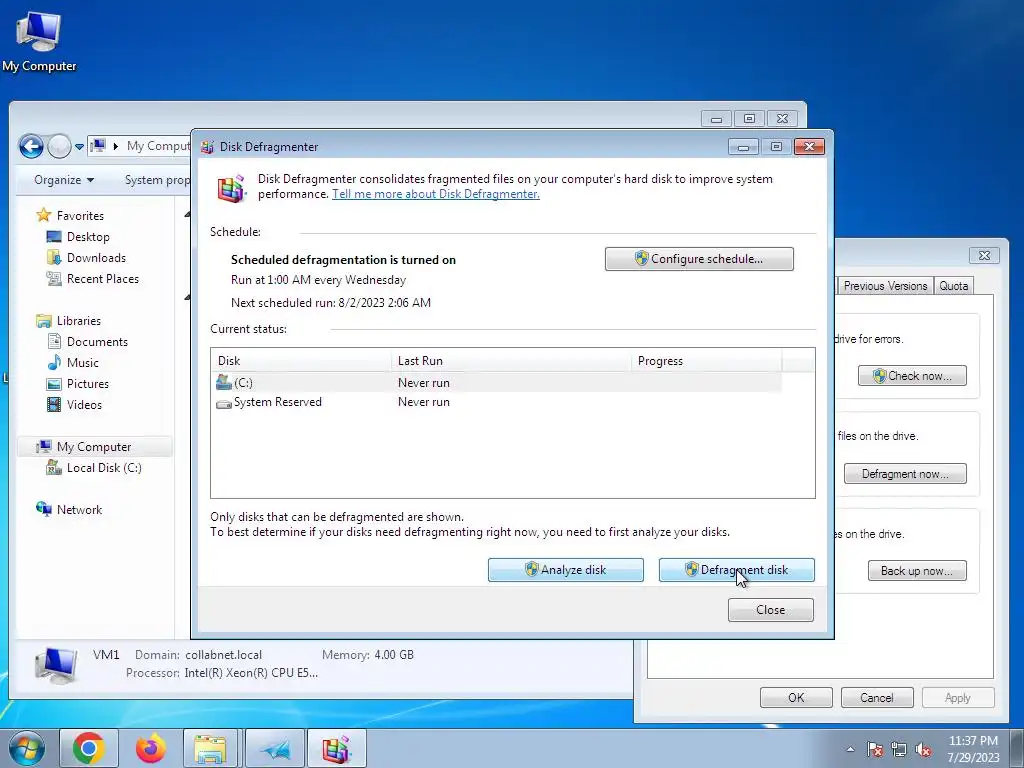Click Back up now button in properties dialog

tap(917, 571)
